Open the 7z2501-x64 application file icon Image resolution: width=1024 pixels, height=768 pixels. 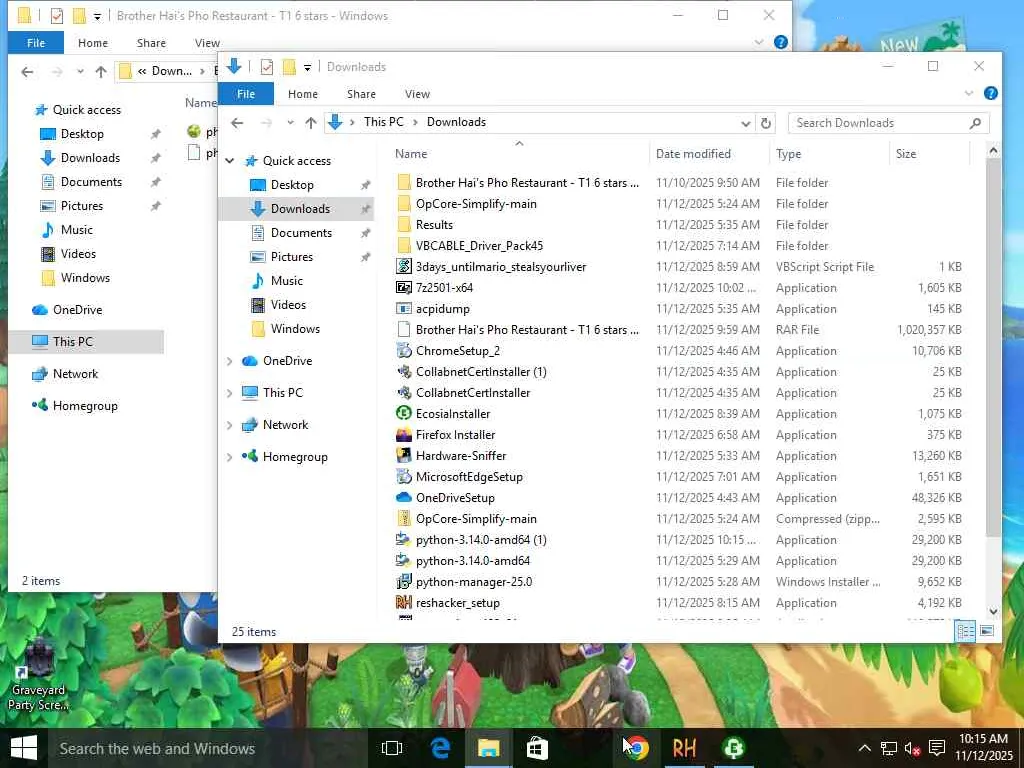[404, 287]
